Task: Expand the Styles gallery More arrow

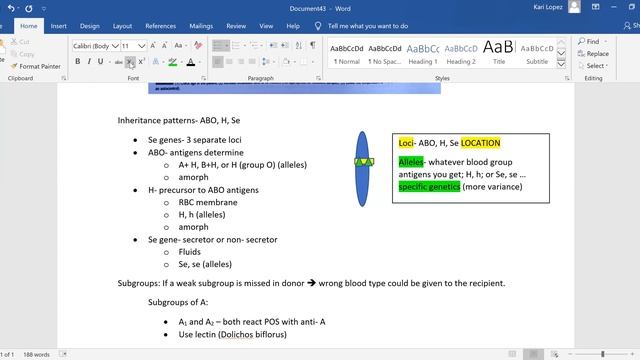Action: [561, 64]
